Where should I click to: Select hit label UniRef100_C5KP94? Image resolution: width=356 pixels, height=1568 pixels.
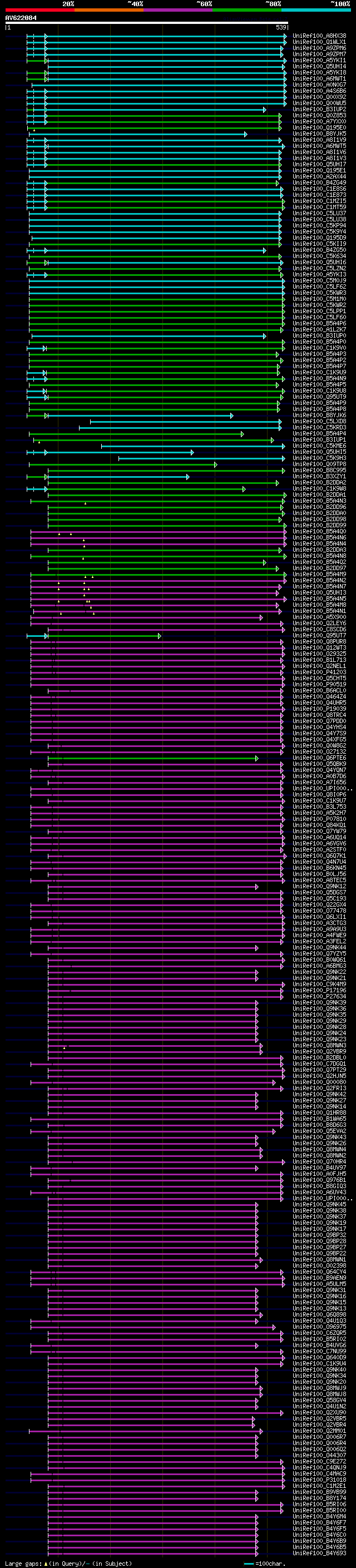tap(319, 226)
